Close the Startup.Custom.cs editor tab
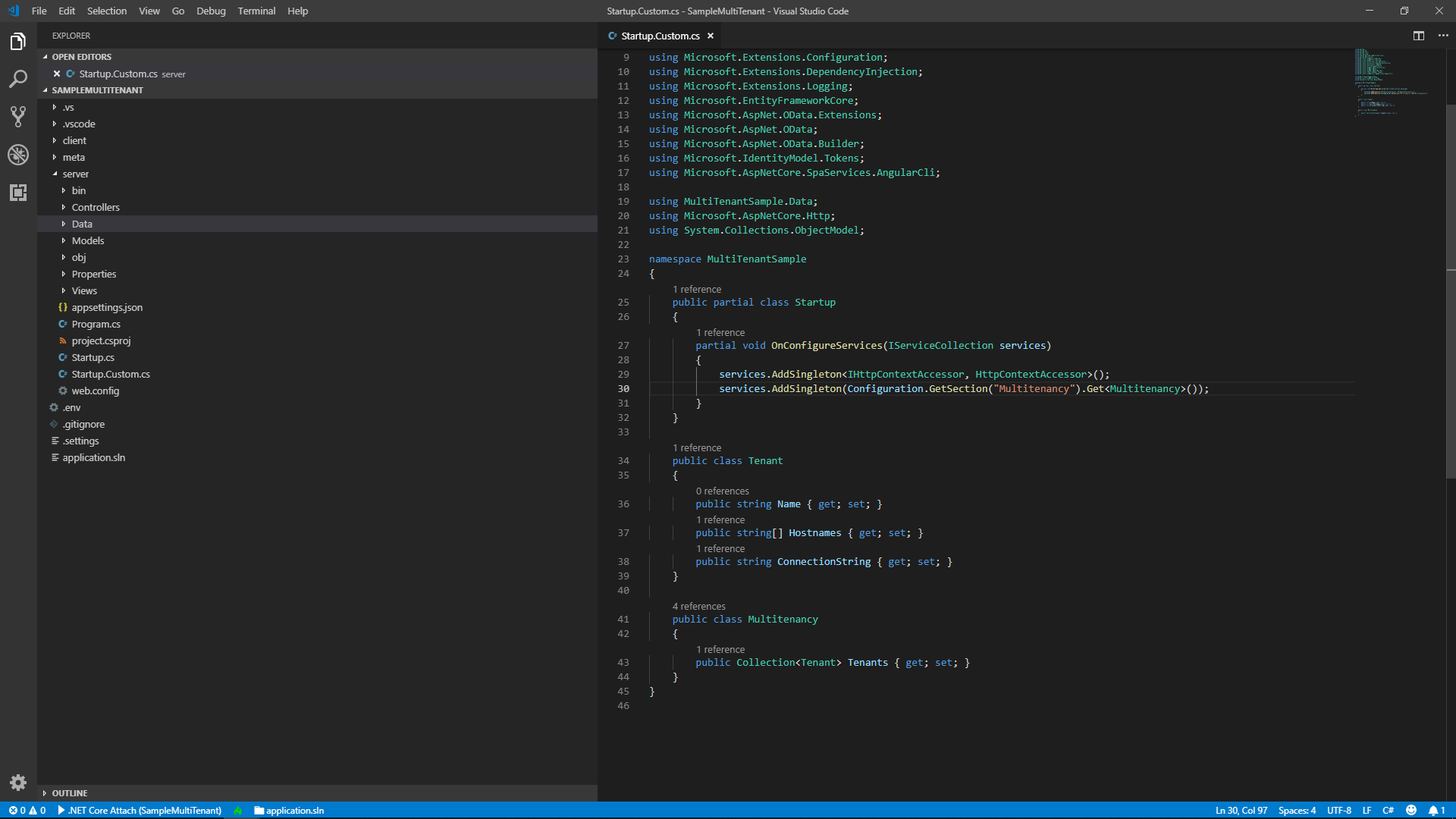 point(711,36)
